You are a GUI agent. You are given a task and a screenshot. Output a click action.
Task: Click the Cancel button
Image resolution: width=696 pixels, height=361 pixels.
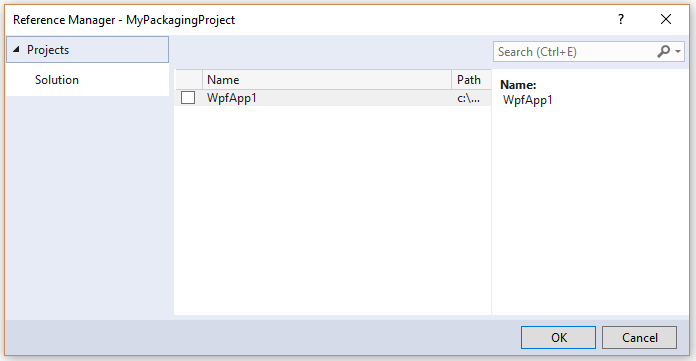(x=639, y=337)
